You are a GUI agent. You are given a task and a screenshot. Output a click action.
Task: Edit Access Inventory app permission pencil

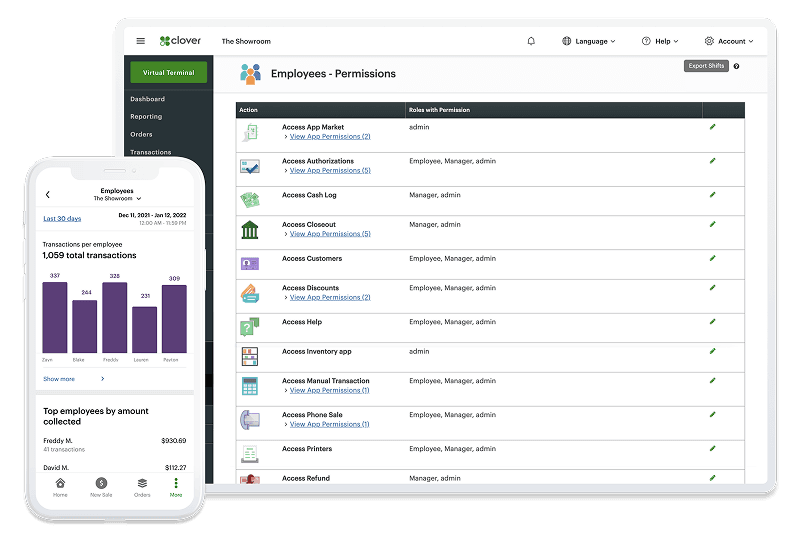pos(712,351)
